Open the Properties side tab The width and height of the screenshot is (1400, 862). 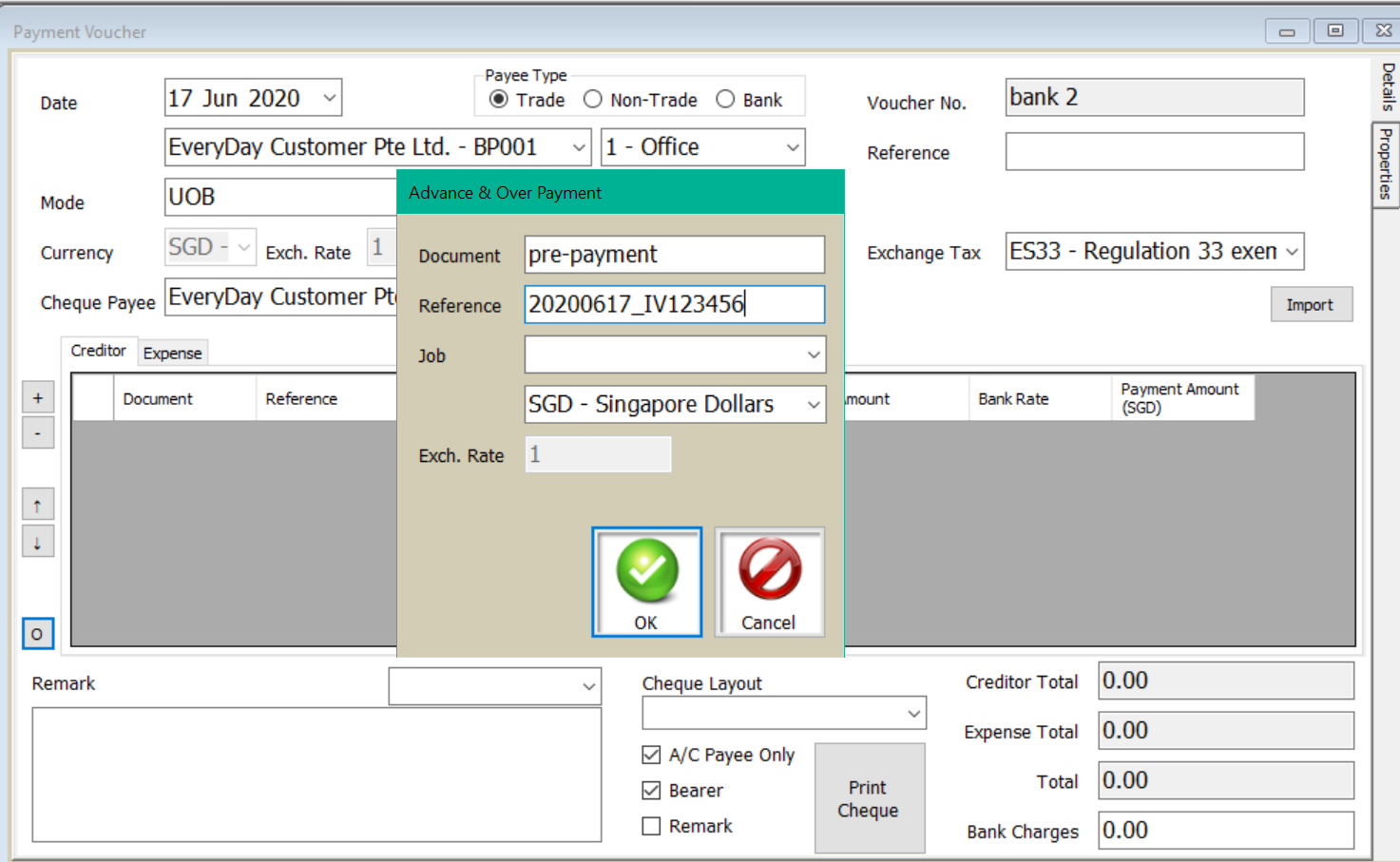pyautogui.click(x=1387, y=163)
